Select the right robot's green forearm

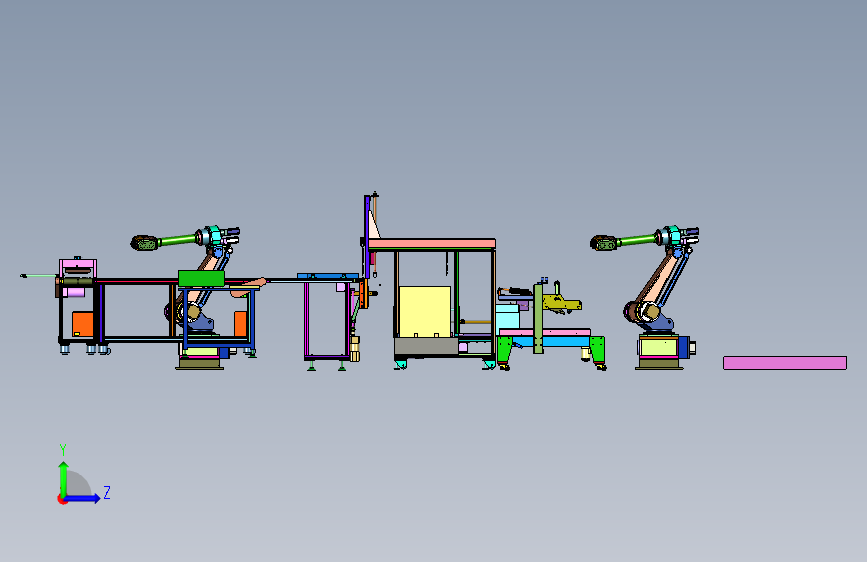637,241
